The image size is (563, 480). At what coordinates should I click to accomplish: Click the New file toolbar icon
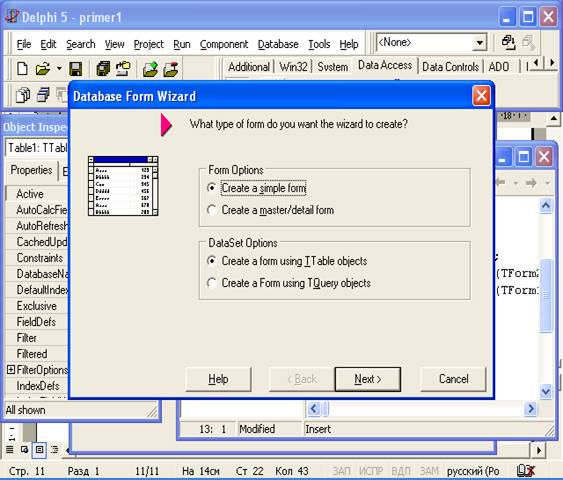tap(22, 69)
